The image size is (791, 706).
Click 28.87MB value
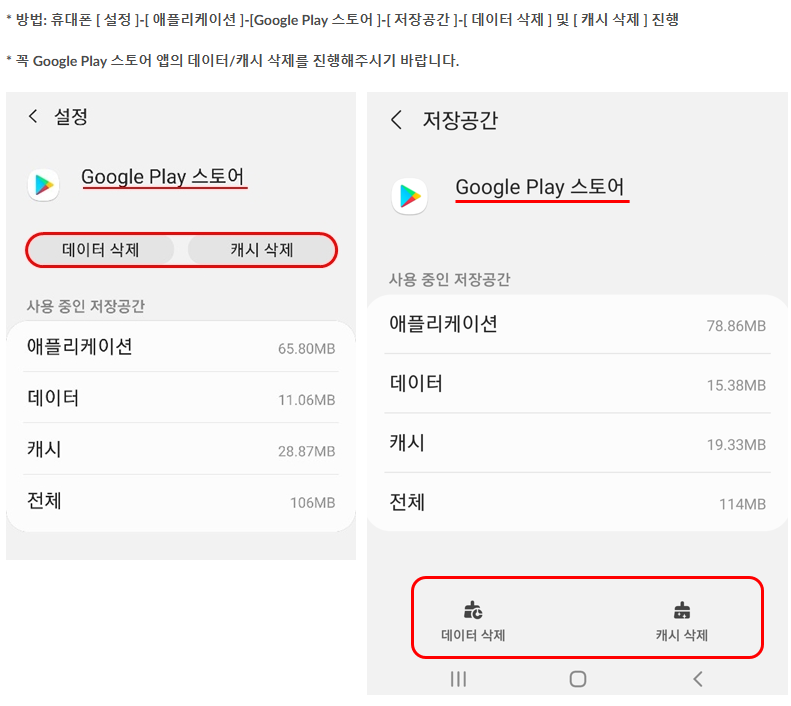click(x=307, y=451)
